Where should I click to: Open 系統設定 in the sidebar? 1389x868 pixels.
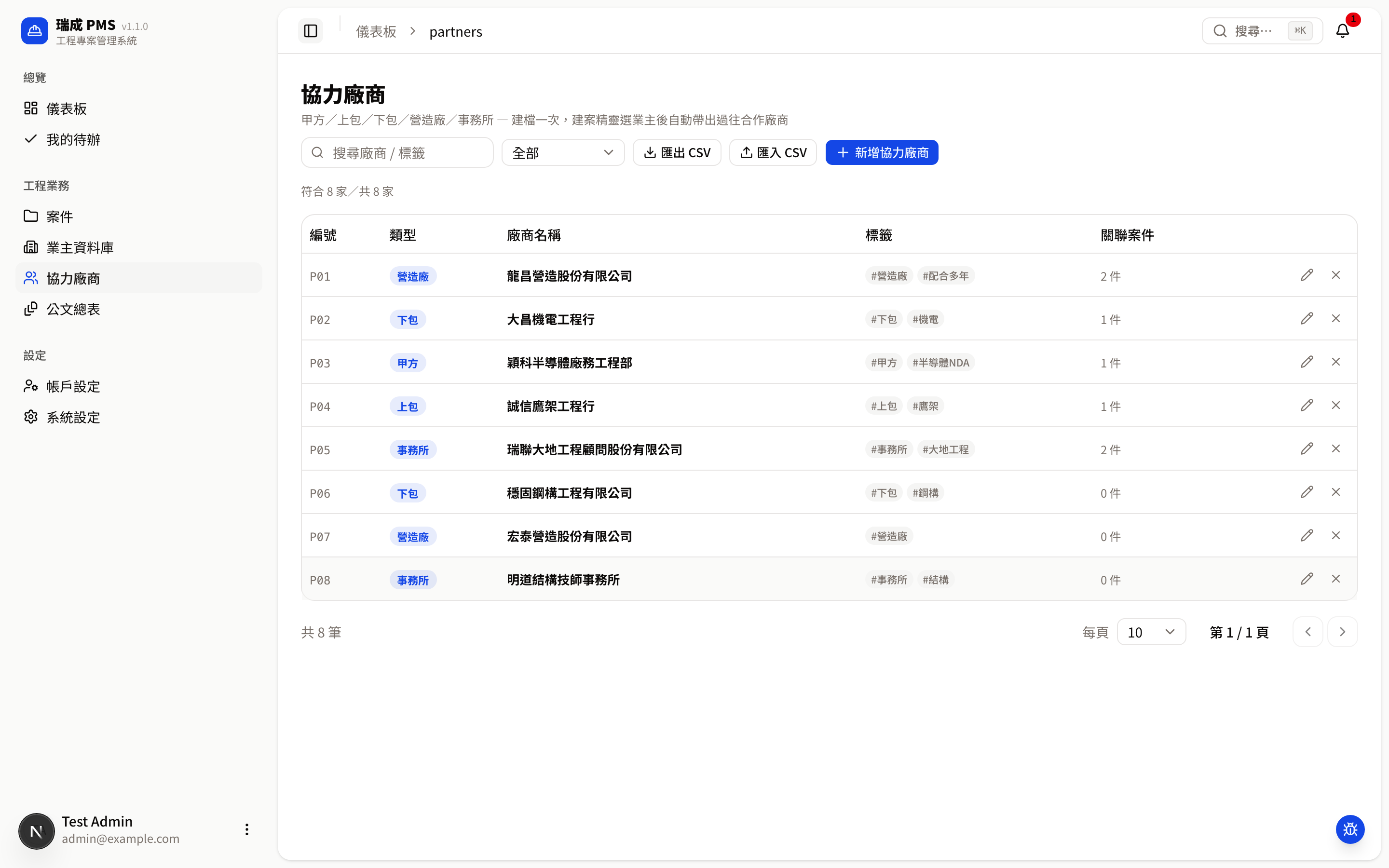coord(138,417)
